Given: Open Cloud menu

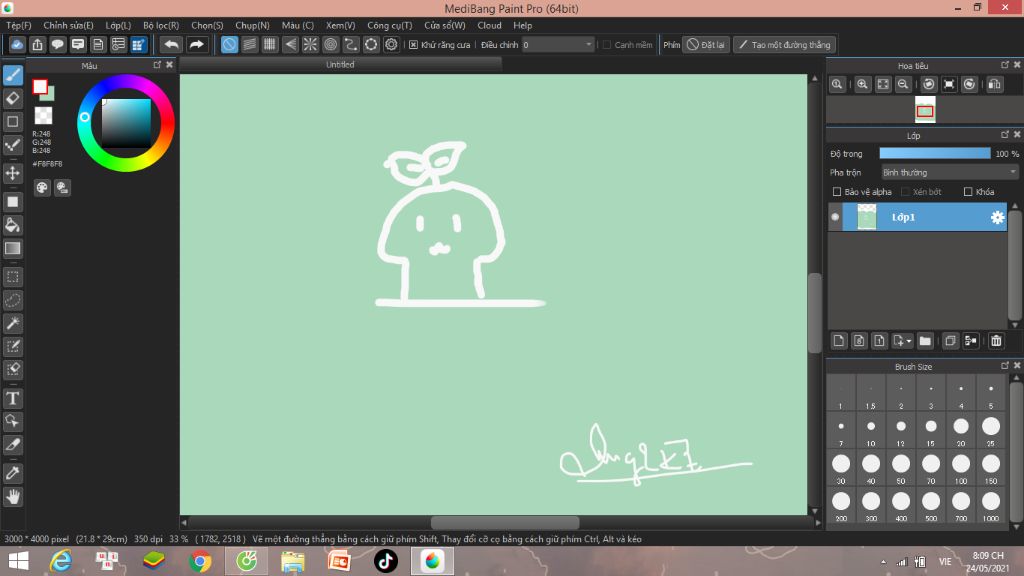Looking at the screenshot, I should click(489, 25).
